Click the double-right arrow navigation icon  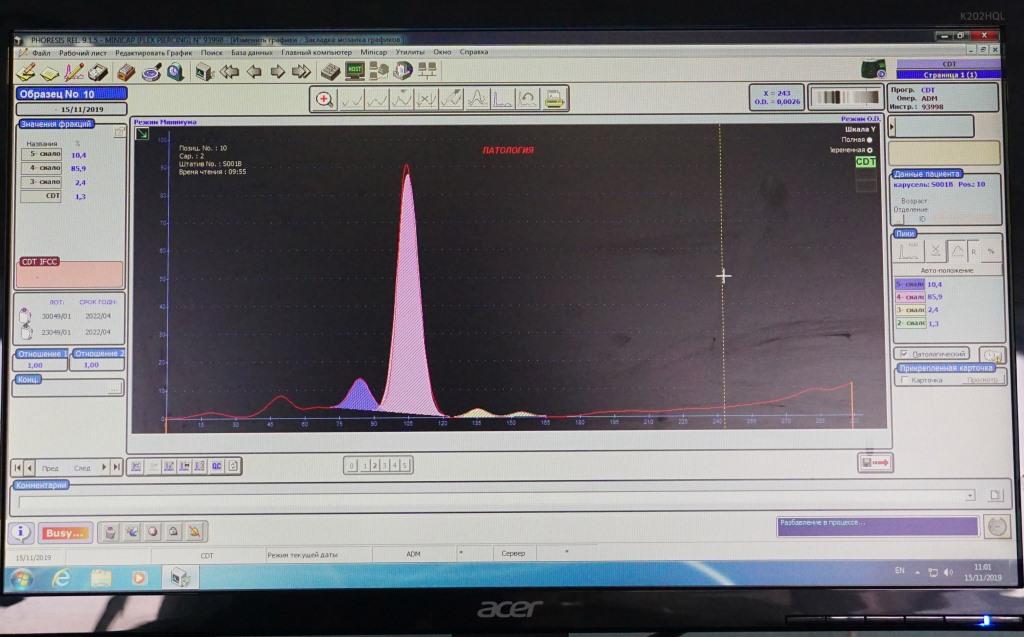[300, 71]
